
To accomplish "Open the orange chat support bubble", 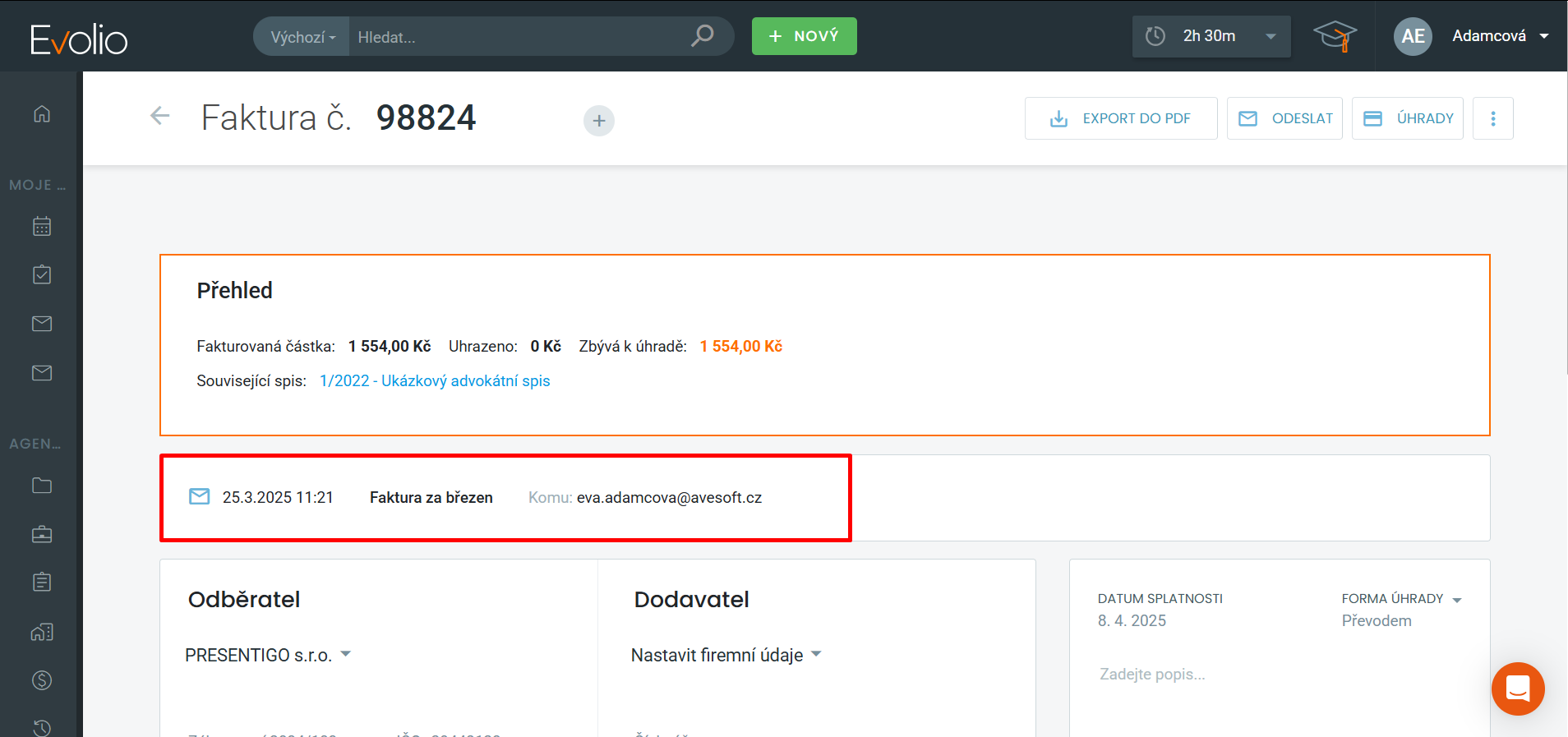I will pyautogui.click(x=1517, y=689).
